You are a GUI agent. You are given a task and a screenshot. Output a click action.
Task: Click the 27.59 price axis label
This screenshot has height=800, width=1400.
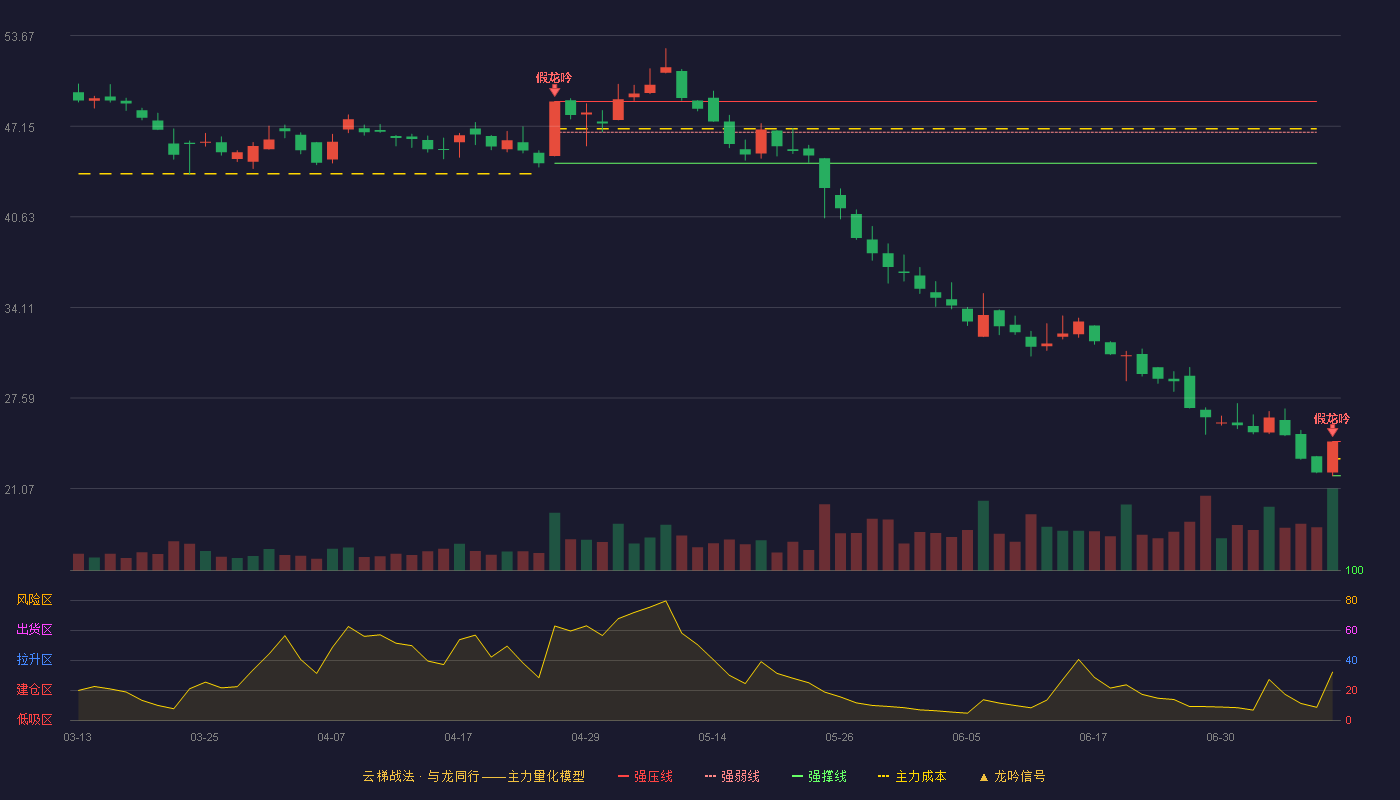[x=19, y=399]
